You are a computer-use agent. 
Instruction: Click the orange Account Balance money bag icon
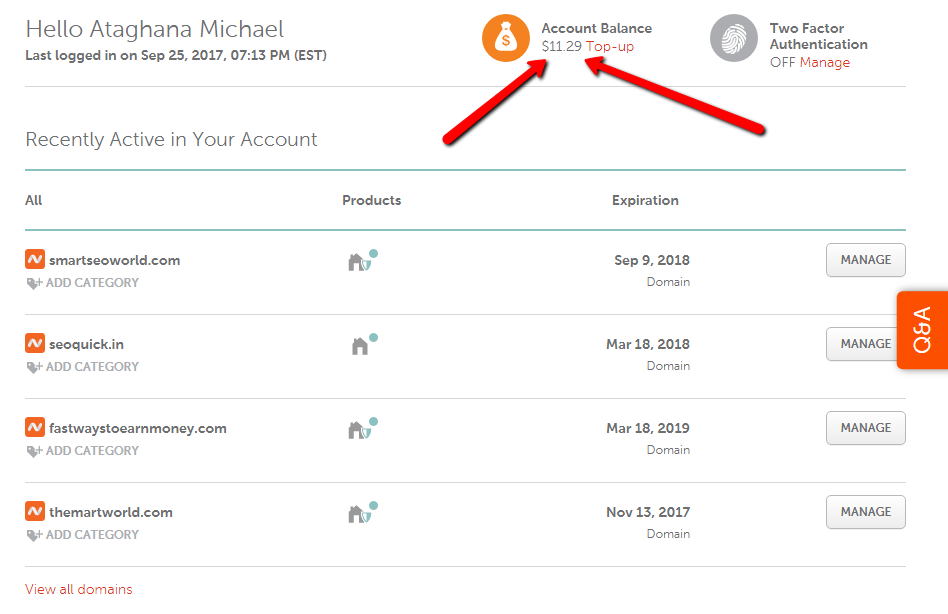[x=506, y=38]
